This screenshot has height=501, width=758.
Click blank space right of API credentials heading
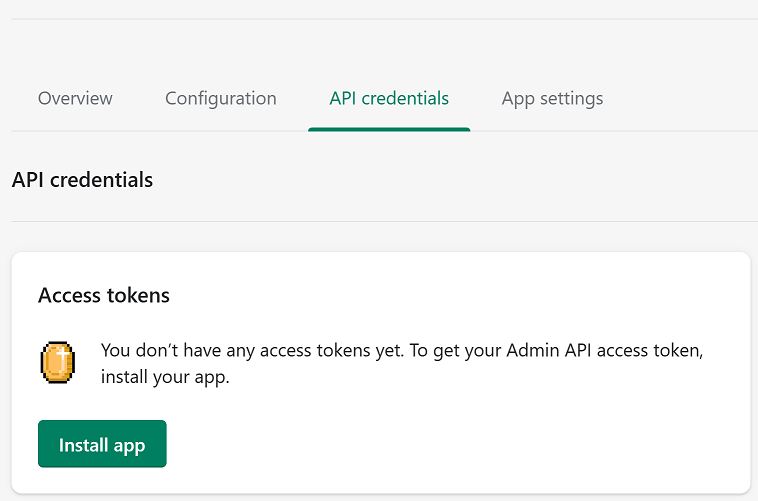point(450,180)
